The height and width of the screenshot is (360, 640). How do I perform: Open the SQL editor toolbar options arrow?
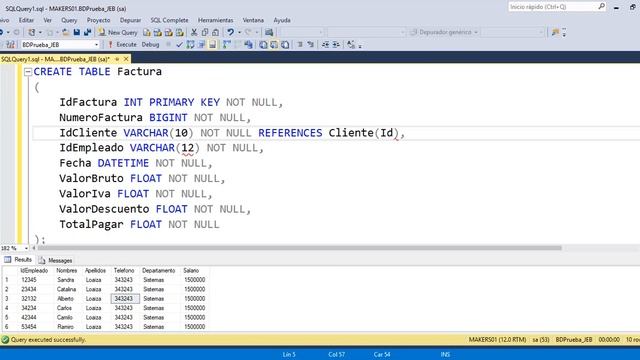(360, 45)
